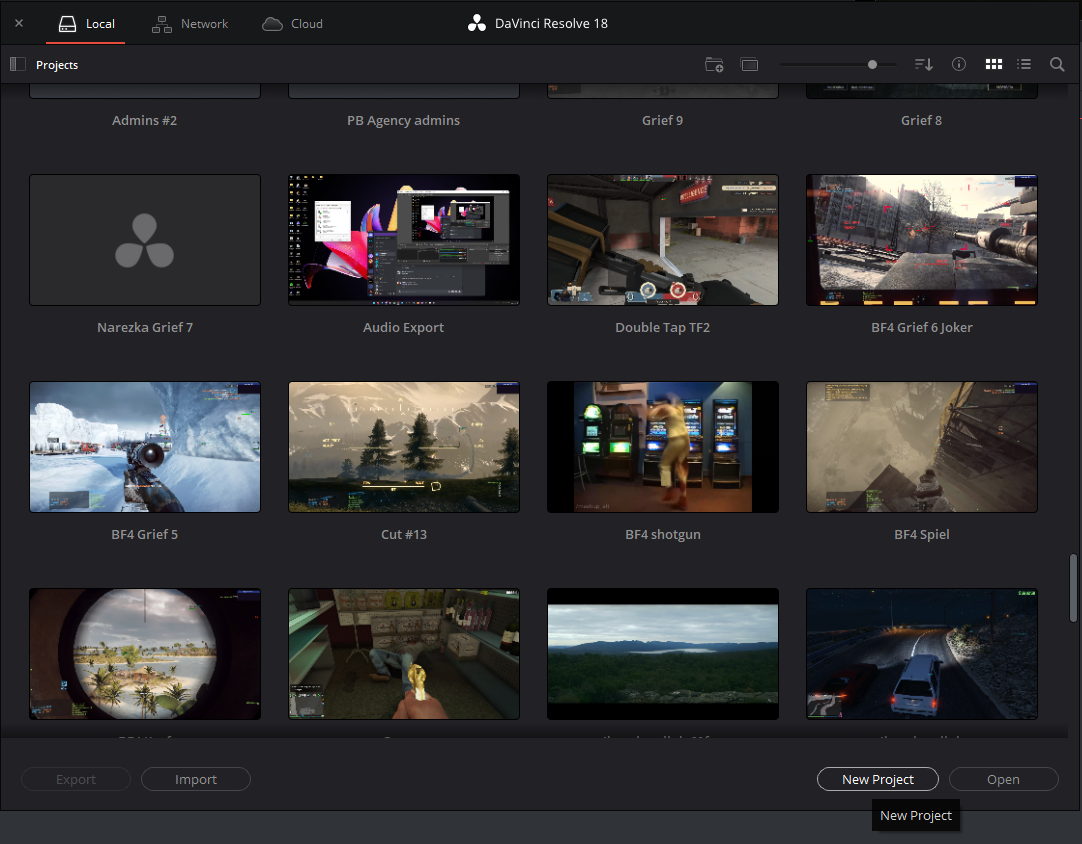Switch to the Network tab

pos(190,23)
